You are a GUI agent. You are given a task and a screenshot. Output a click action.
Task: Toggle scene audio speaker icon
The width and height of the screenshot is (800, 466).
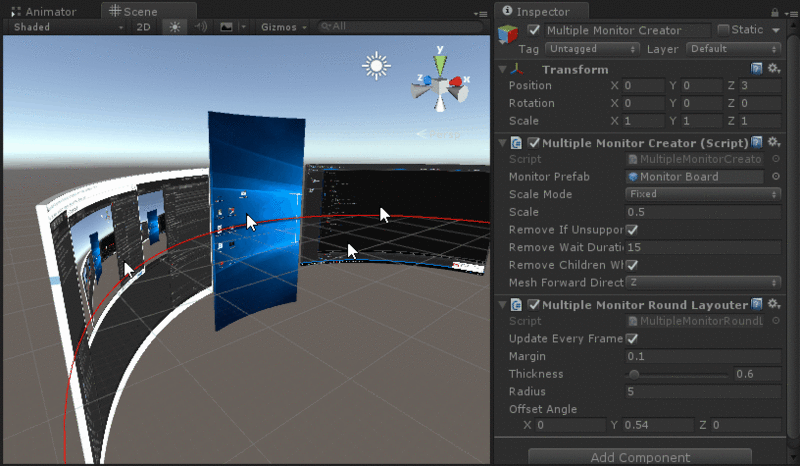(201, 27)
